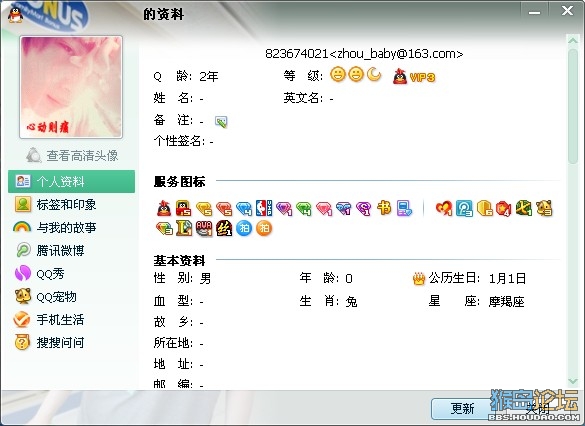Click the green 七 game icon
Viewport: 585px width, 426px height.
point(524,208)
